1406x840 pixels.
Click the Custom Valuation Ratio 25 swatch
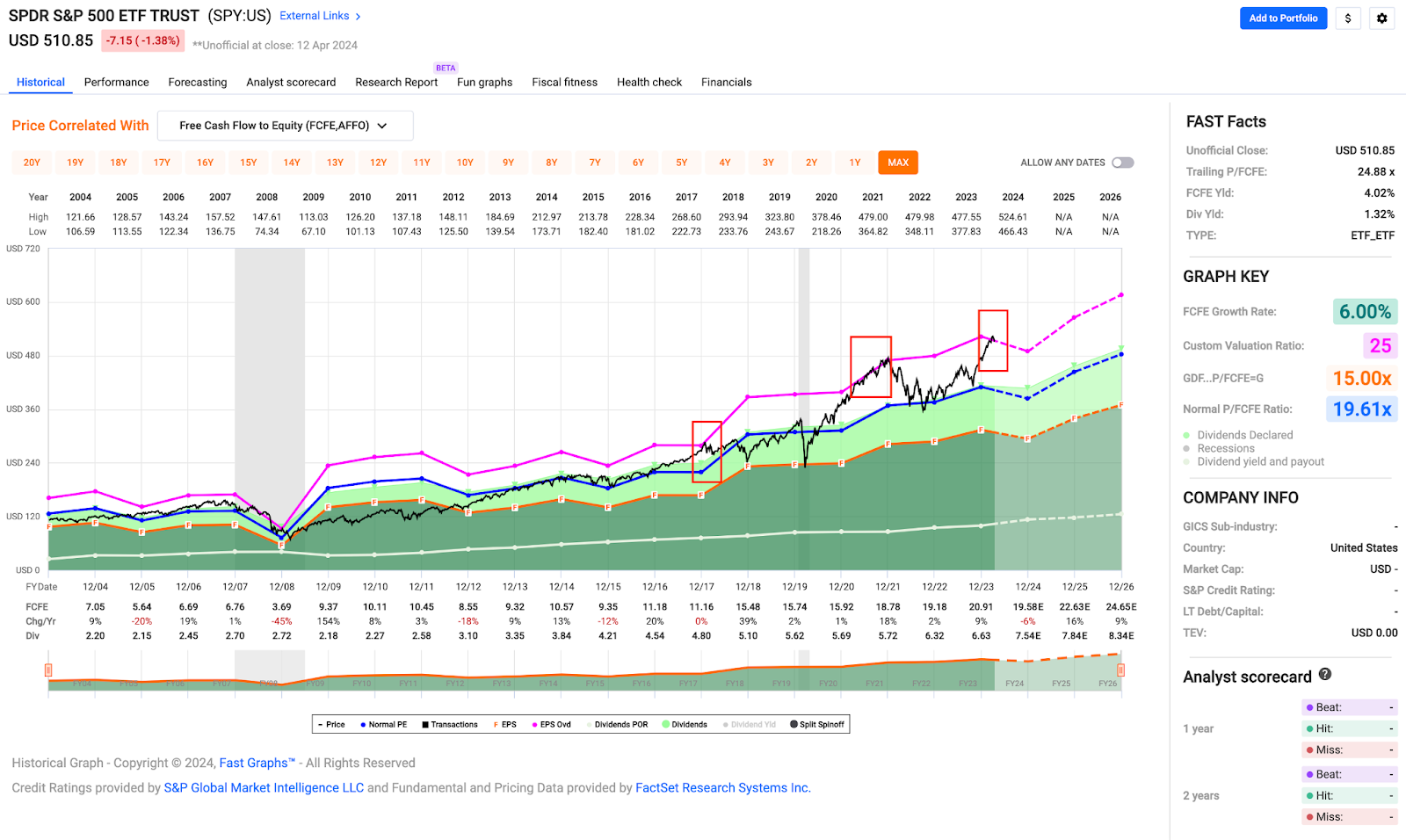[x=1381, y=345]
